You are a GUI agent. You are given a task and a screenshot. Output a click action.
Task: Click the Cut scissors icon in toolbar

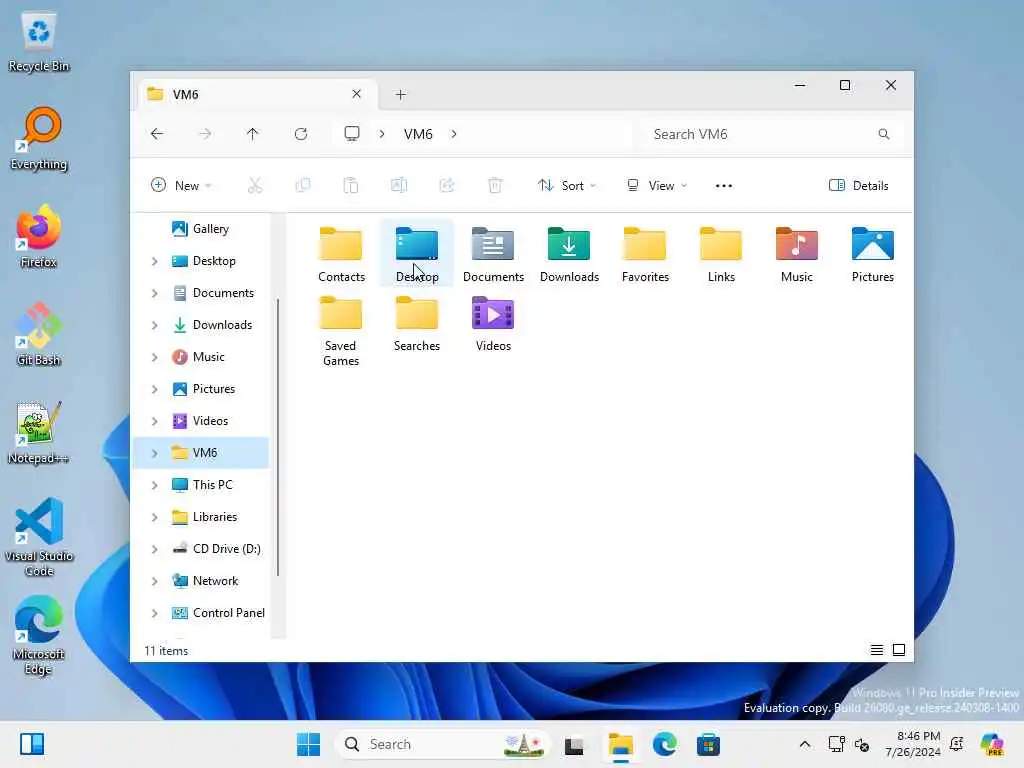tap(255, 185)
